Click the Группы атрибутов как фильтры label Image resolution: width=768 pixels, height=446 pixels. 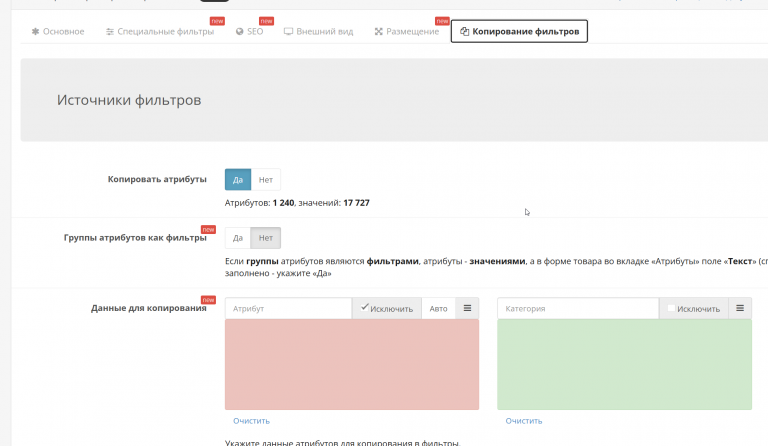tap(135, 238)
